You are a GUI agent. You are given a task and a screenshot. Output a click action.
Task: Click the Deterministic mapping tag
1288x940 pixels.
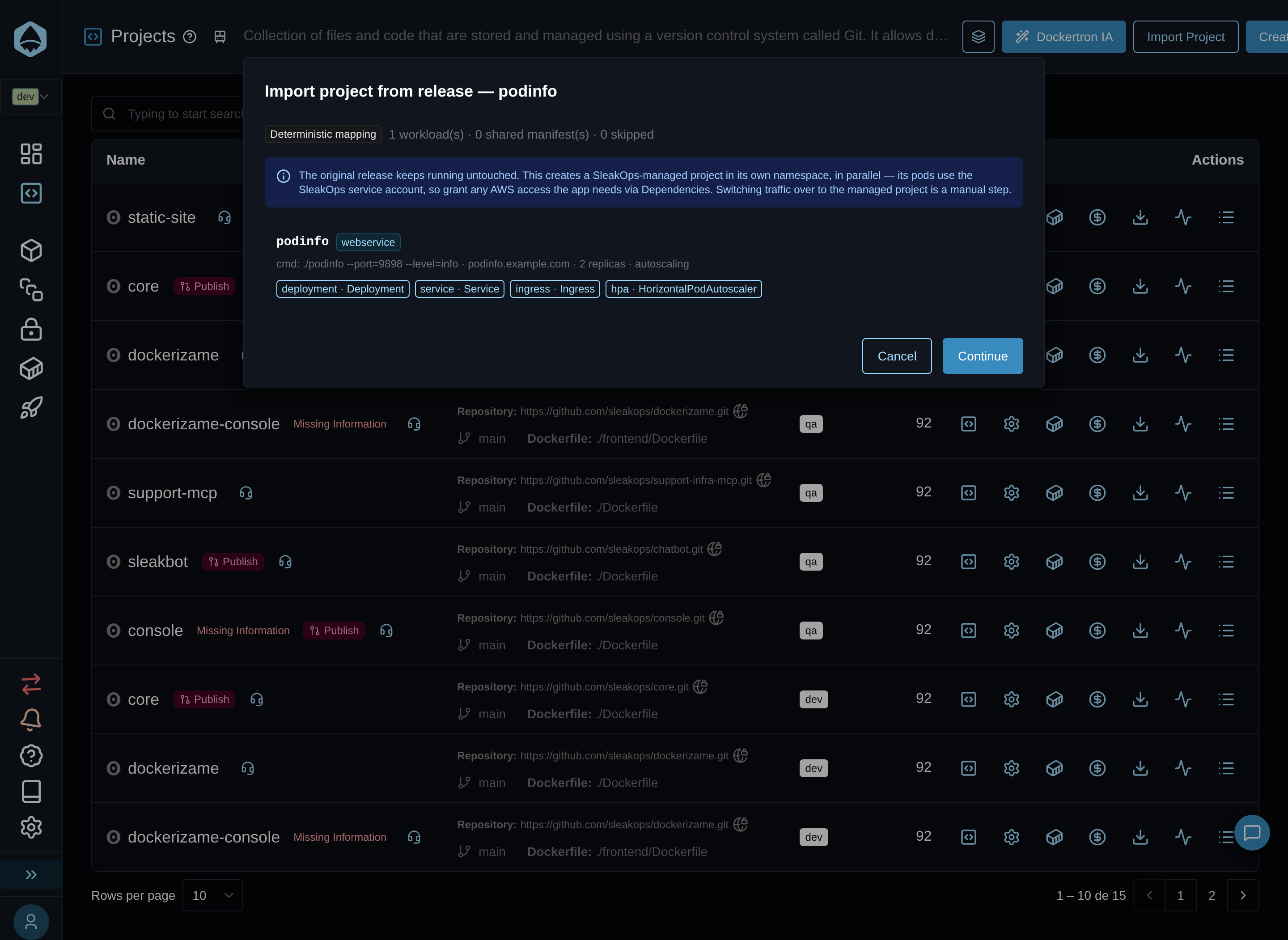point(322,134)
